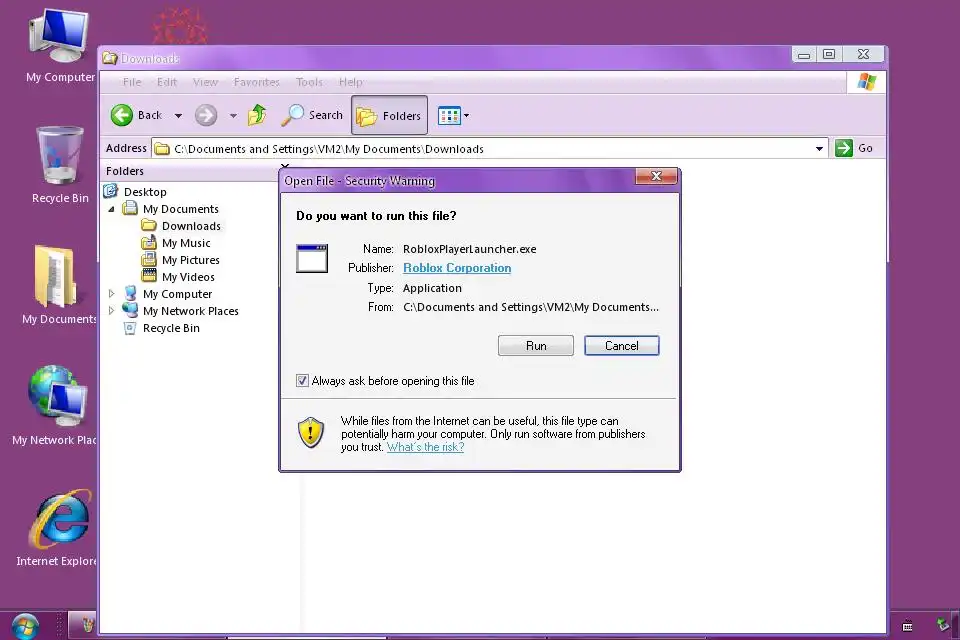Select the Downloads folder in the tree

point(191,226)
